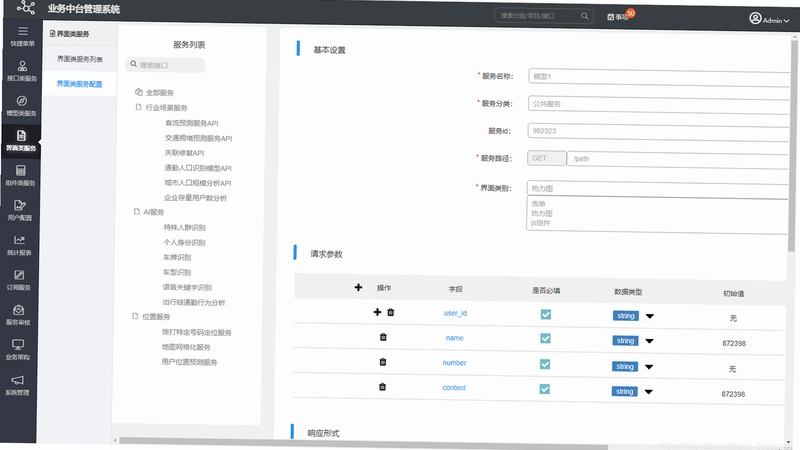This screenshot has height=450, width=800.
Task: Click the user_id field link
Action: [455, 313]
